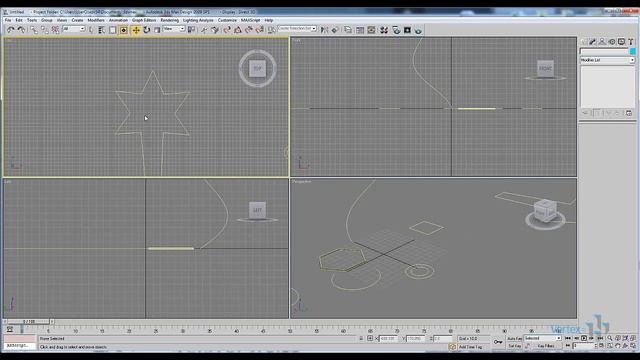
Task: Click the Select and Manipulate icon
Action: (204, 30)
